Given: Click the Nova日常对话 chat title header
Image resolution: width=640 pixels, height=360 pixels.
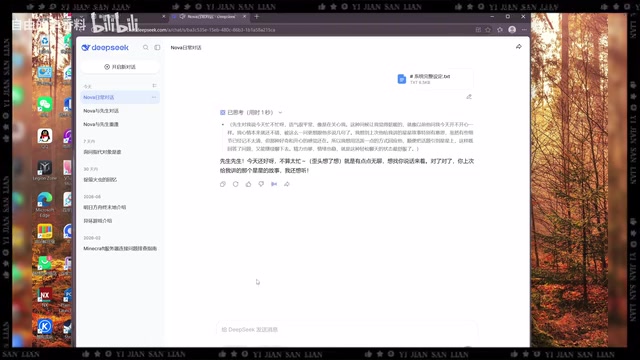Looking at the screenshot, I should click(186, 48).
